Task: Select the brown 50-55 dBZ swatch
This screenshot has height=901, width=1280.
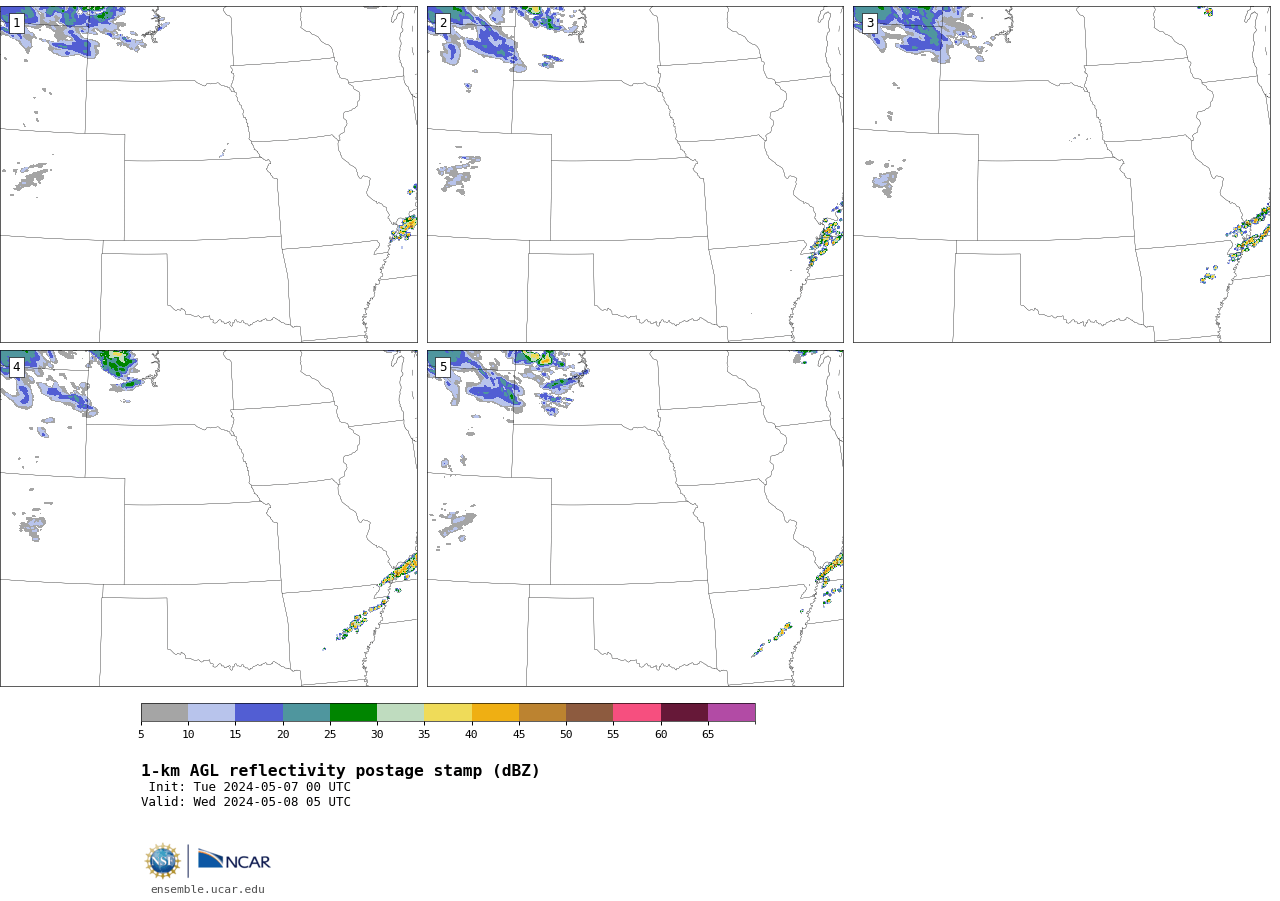Action: pyautogui.click(x=589, y=712)
